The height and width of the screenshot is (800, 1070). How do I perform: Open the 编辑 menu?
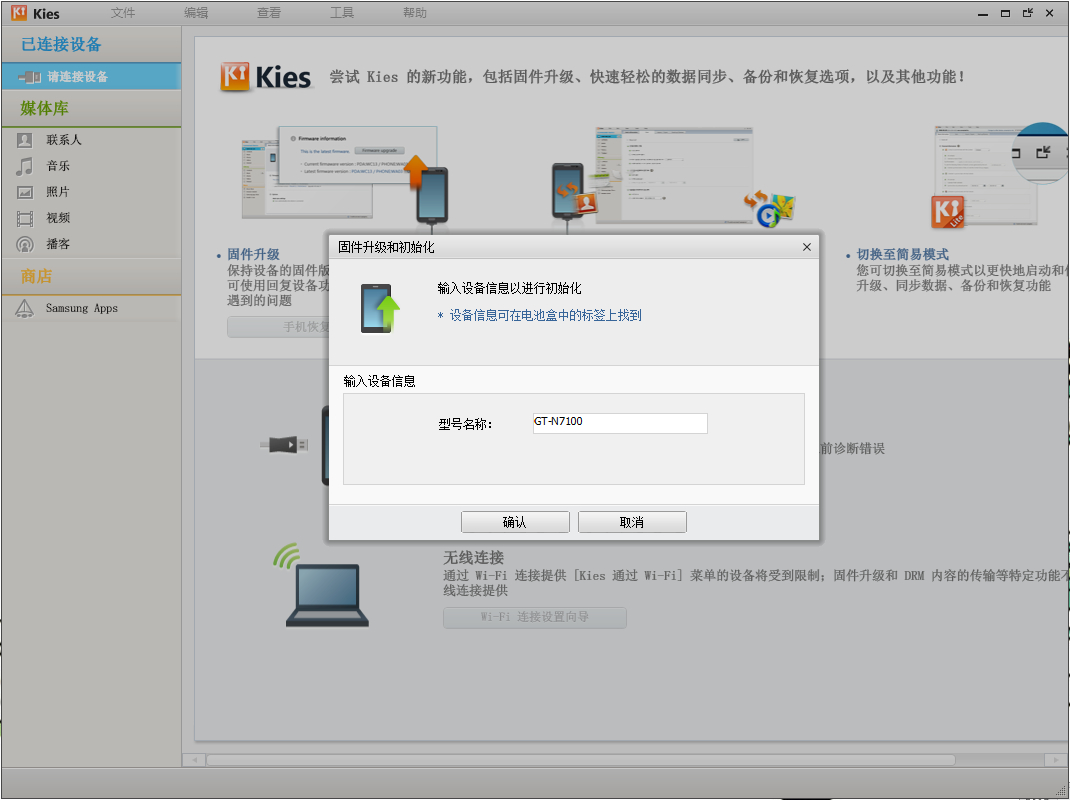196,13
